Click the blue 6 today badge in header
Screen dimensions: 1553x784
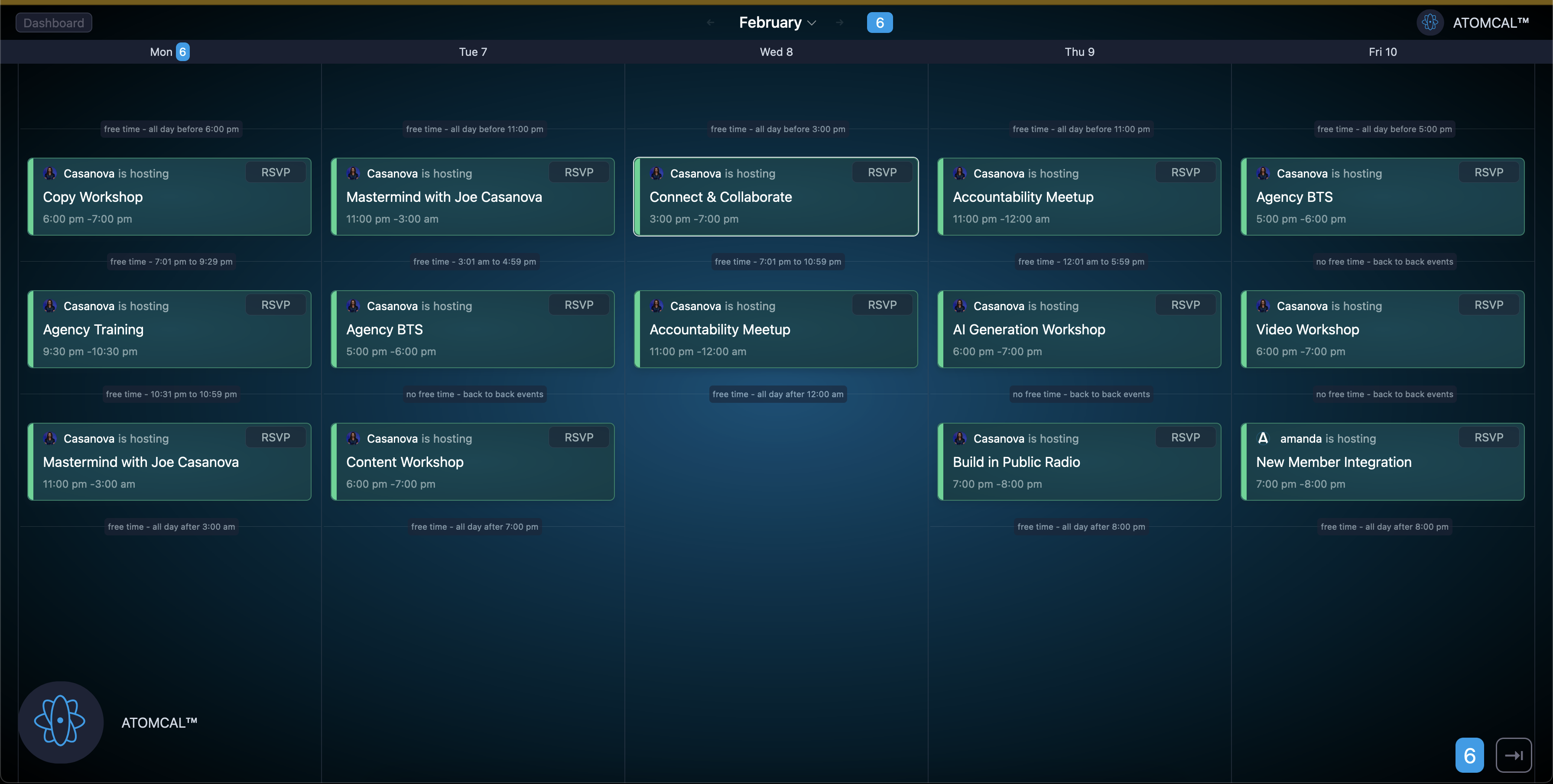880,23
